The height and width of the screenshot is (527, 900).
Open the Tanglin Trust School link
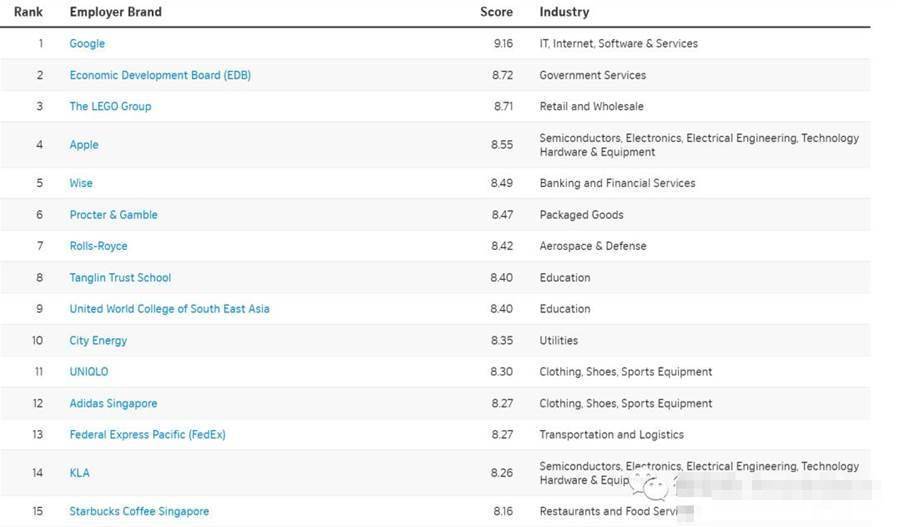[121, 277]
